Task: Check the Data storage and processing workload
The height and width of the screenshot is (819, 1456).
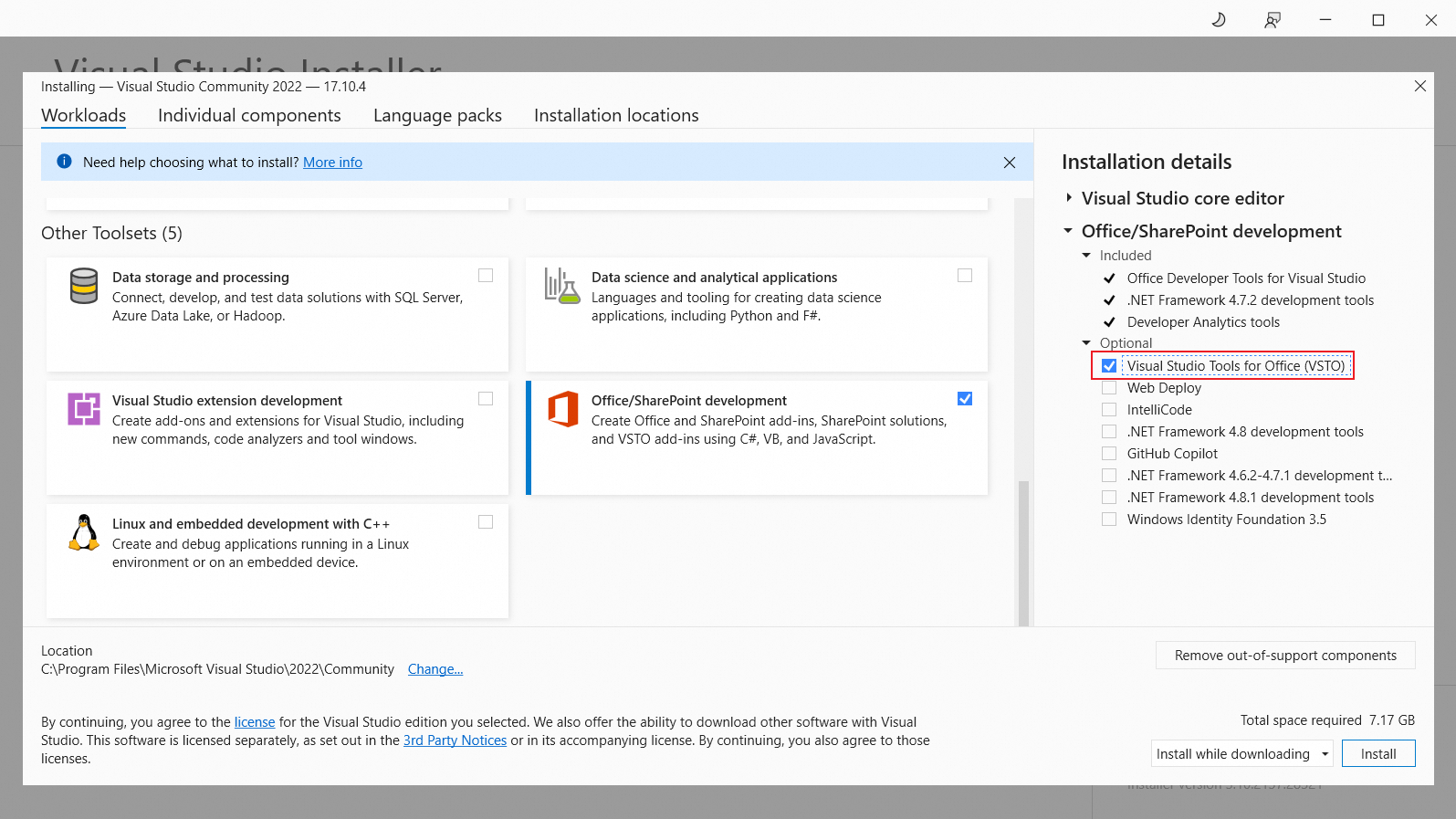Action: 486,275
